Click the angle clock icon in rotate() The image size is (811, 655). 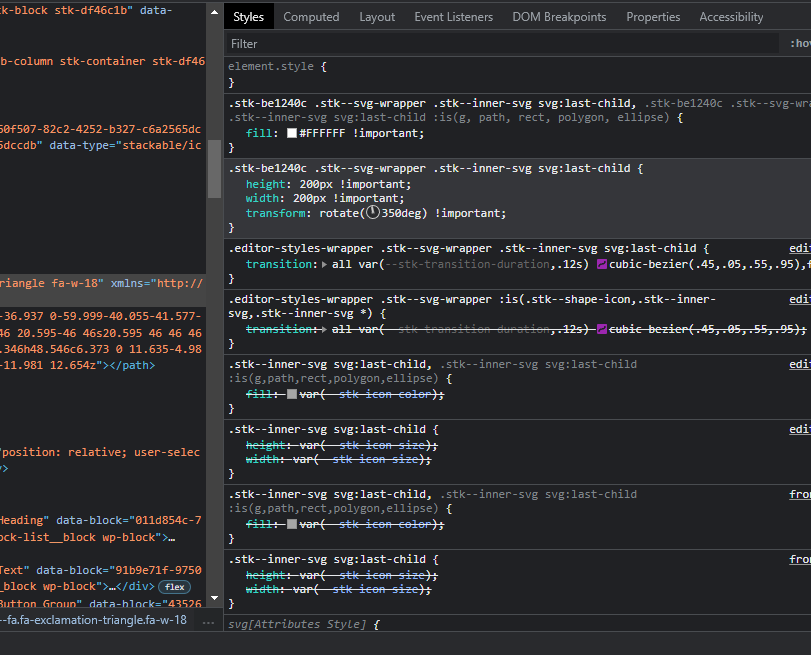point(372,213)
